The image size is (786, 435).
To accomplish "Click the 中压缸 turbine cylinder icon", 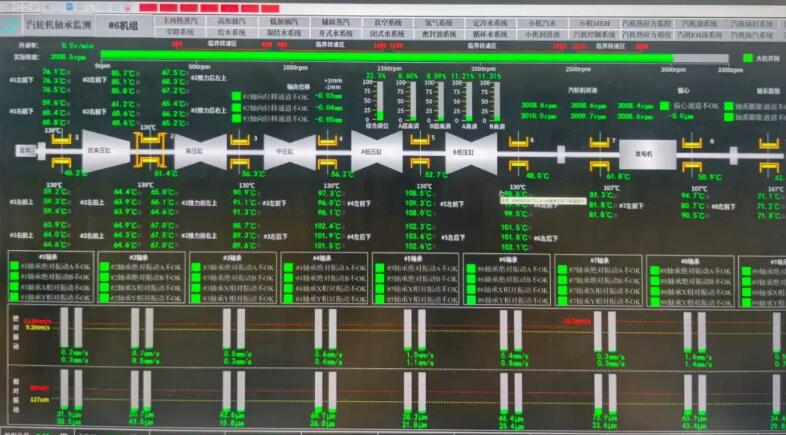I will tap(282, 150).
